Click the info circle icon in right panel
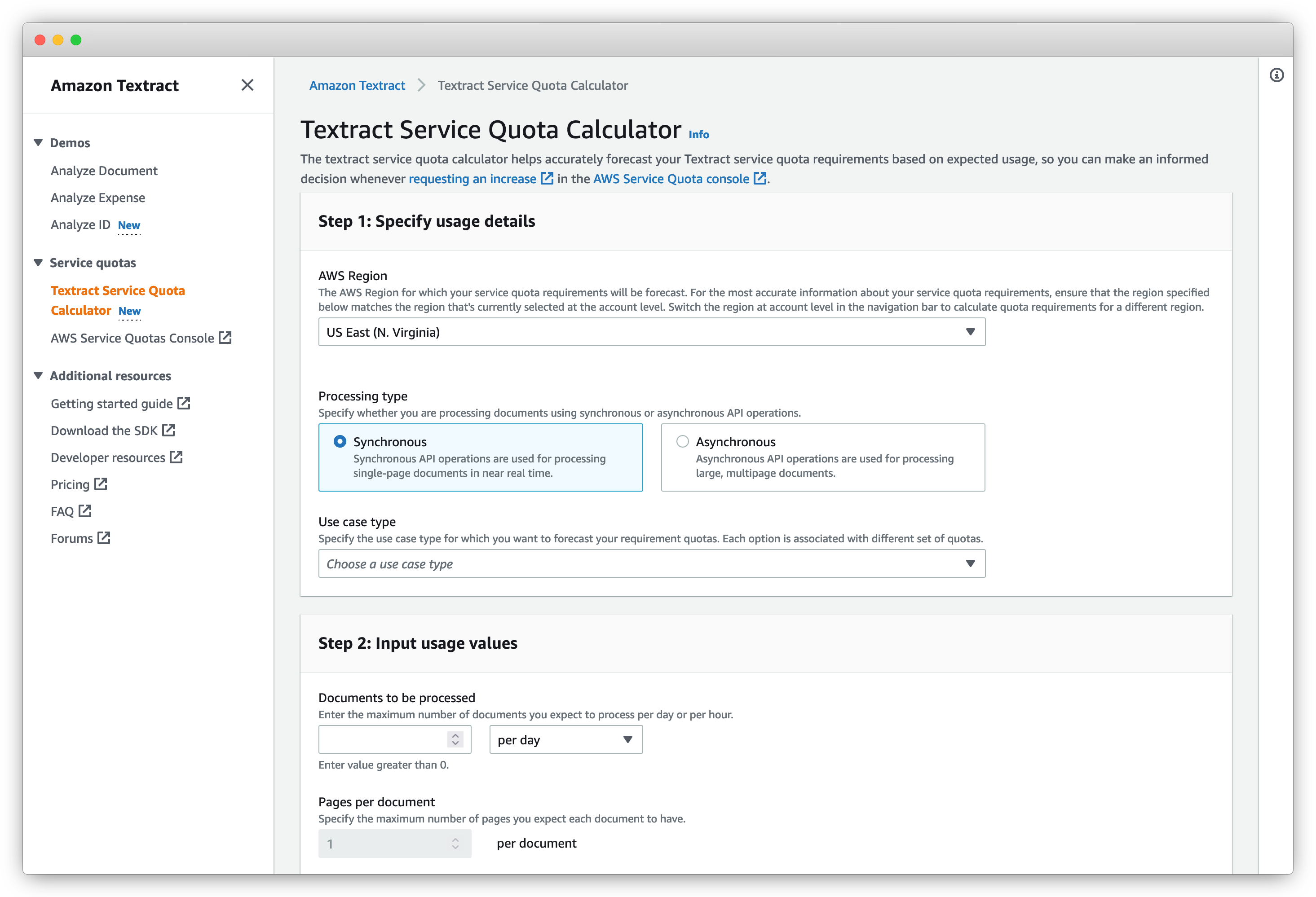Viewport: 1316px width, 897px height. (x=1276, y=75)
